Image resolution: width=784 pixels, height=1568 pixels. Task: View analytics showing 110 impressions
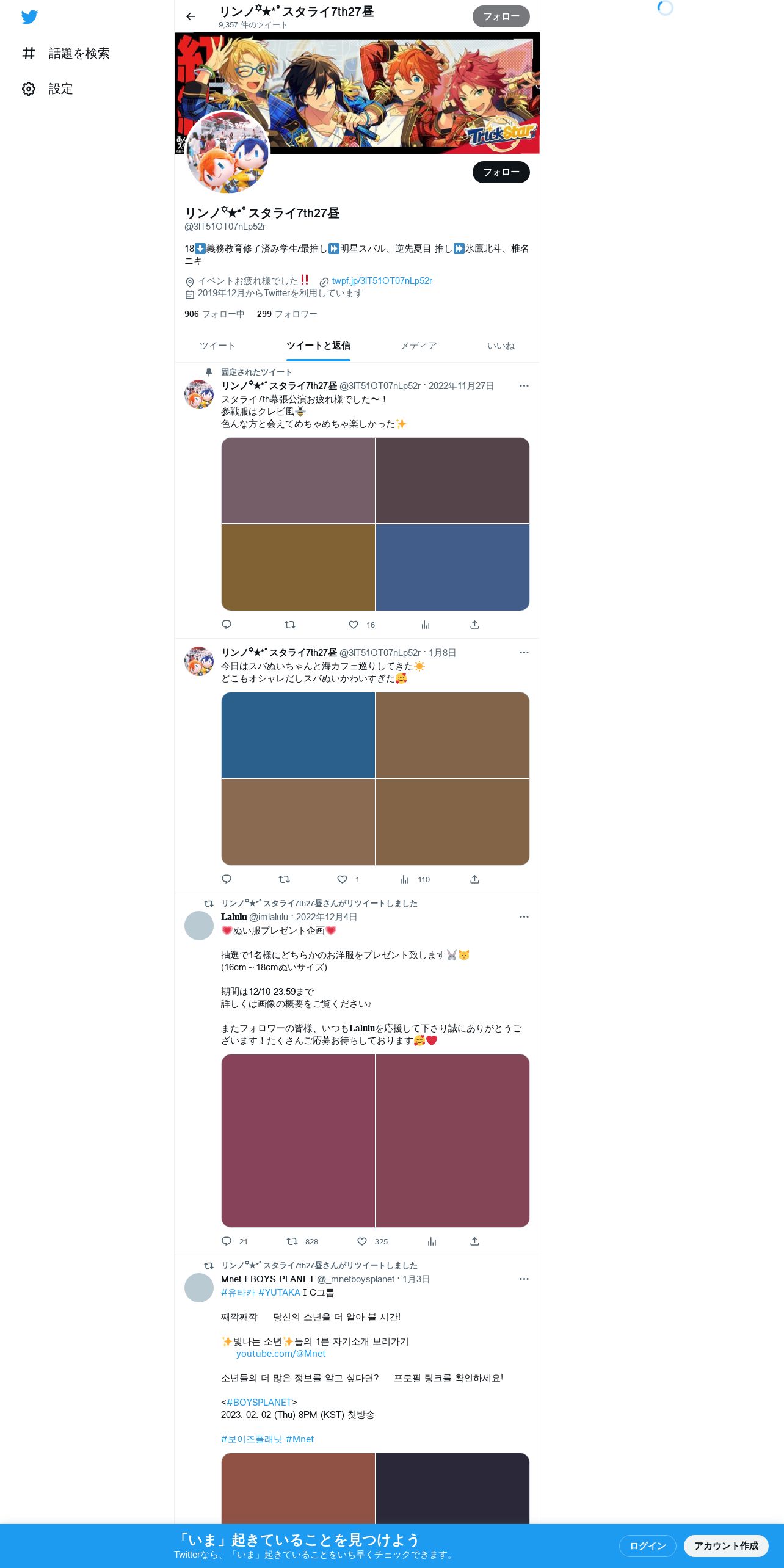(415, 879)
